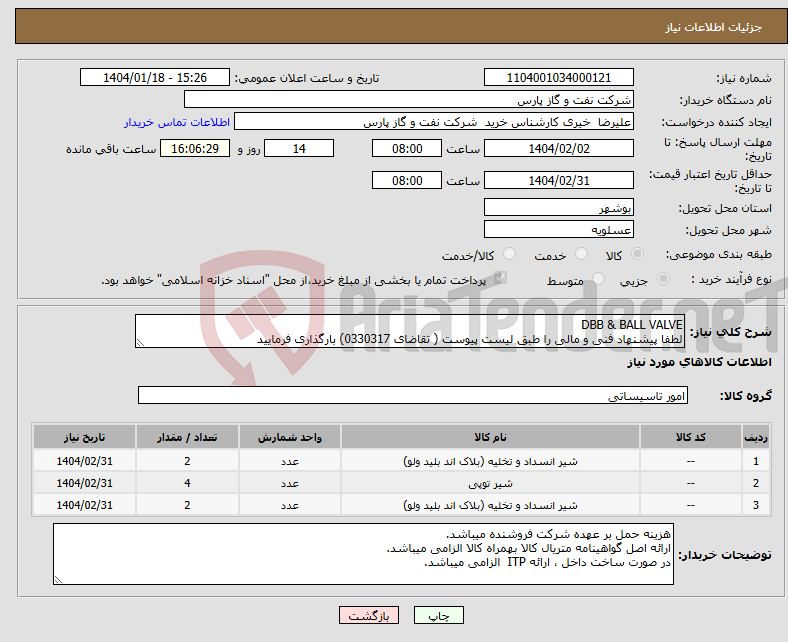Click row 2 item name شیر توپی
The width and height of the screenshot is (788, 642).
click(x=490, y=483)
